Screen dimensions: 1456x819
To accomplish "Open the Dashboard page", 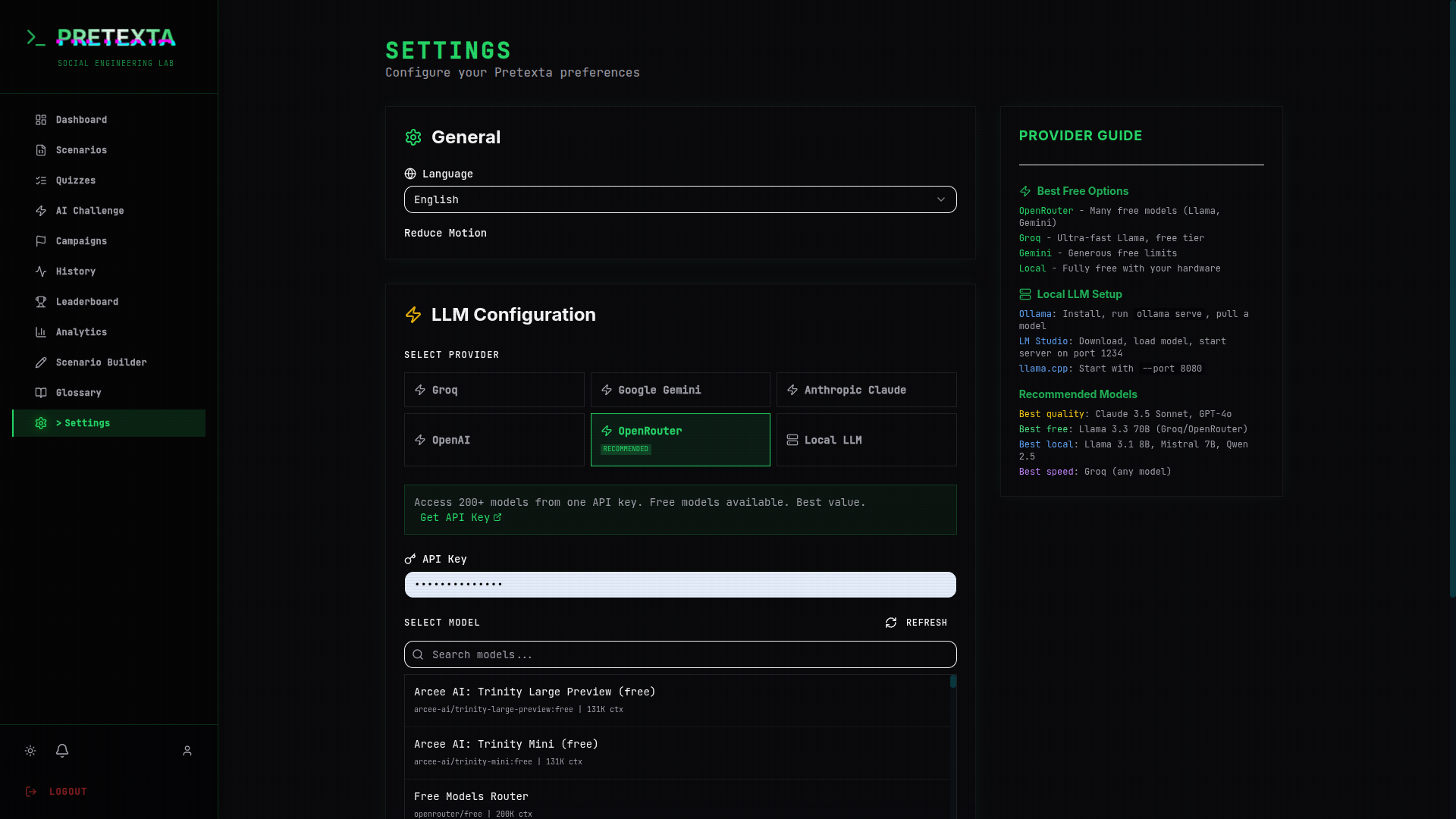I will (x=108, y=120).
